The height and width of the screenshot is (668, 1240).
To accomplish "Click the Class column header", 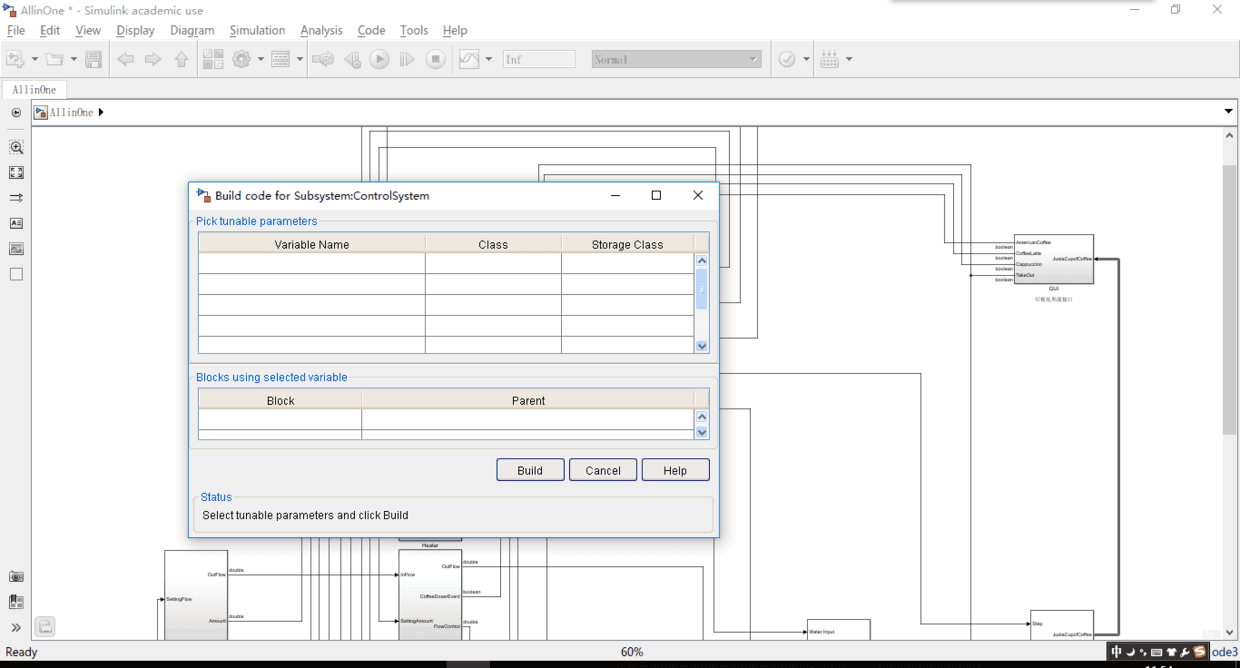I will tap(493, 244).
